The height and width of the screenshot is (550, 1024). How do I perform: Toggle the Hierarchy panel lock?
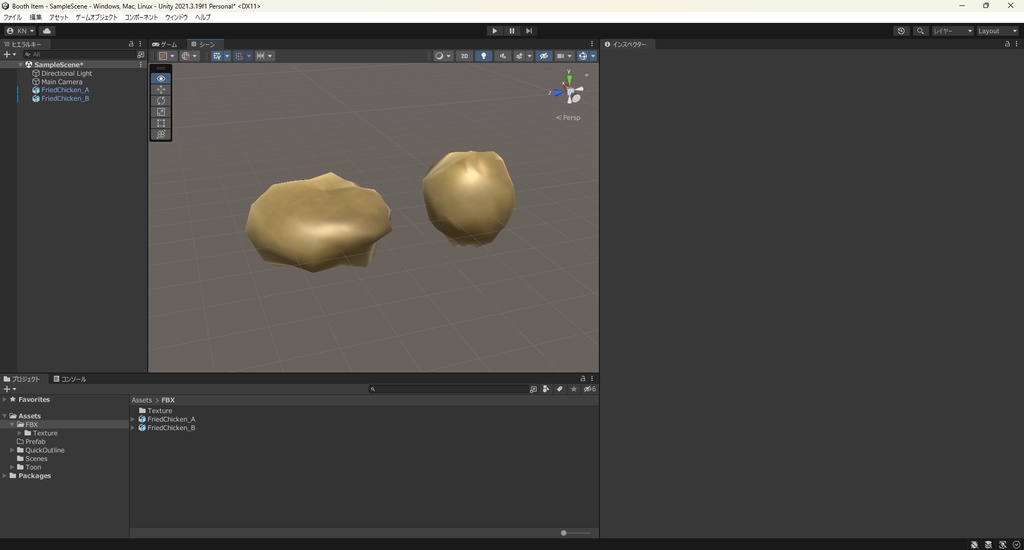[131, 44]
